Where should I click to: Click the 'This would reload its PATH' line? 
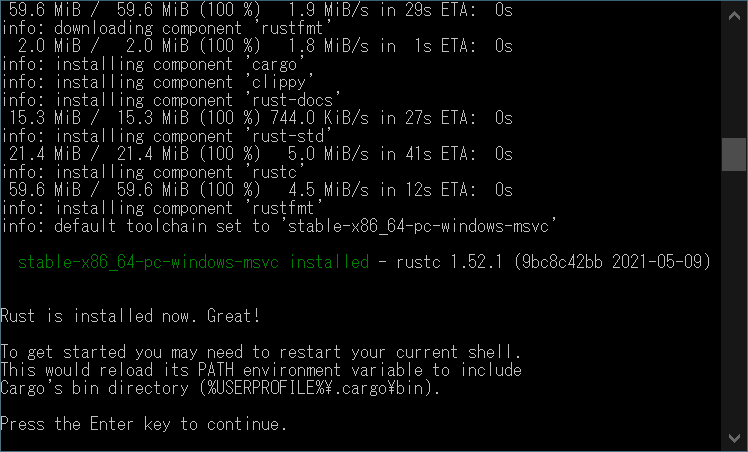[x=260, y=370]
